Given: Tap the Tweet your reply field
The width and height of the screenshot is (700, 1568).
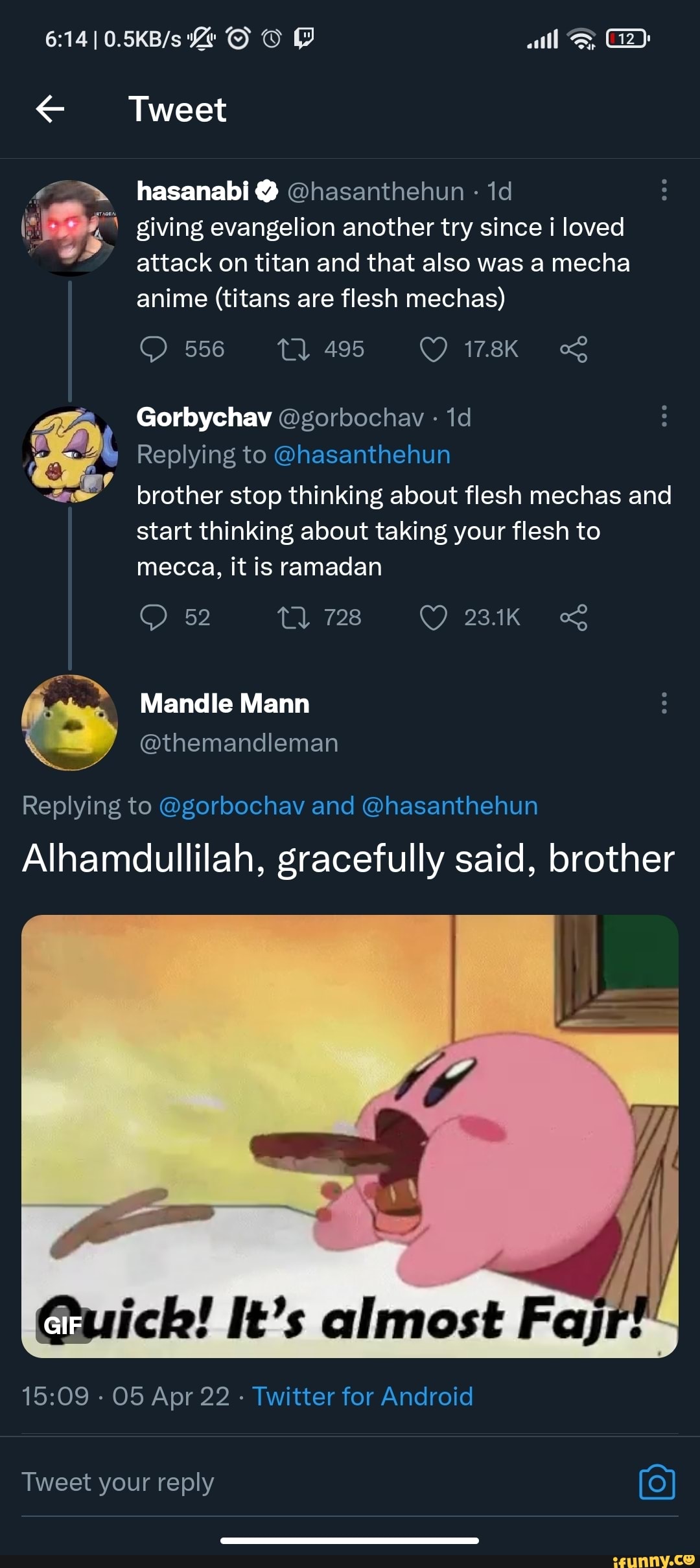Looking at the screenshot, I should click(117, 1482).
